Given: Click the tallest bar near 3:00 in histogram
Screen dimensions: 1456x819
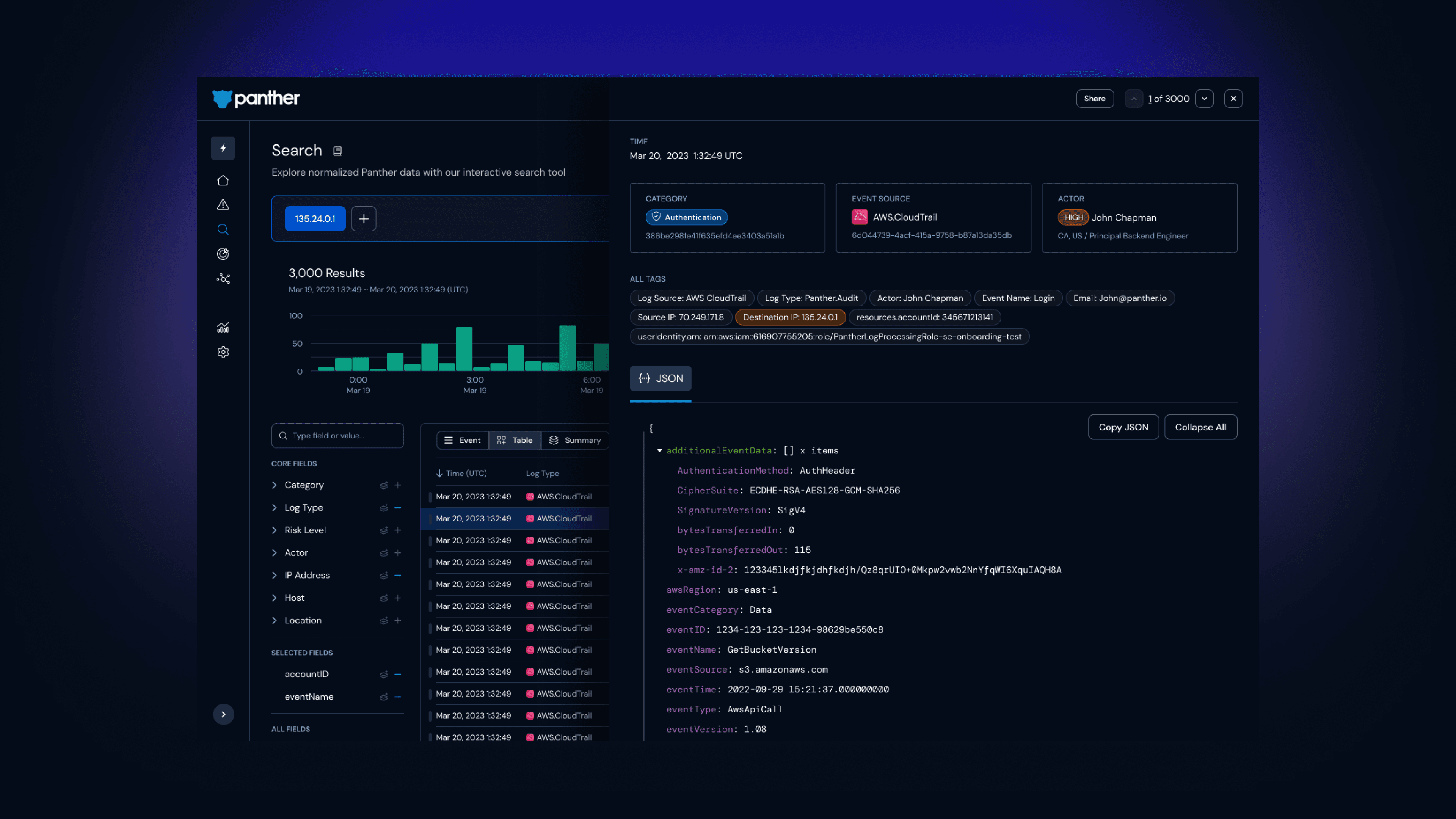Looking at the screenshot, I should (x=464, y=349).
